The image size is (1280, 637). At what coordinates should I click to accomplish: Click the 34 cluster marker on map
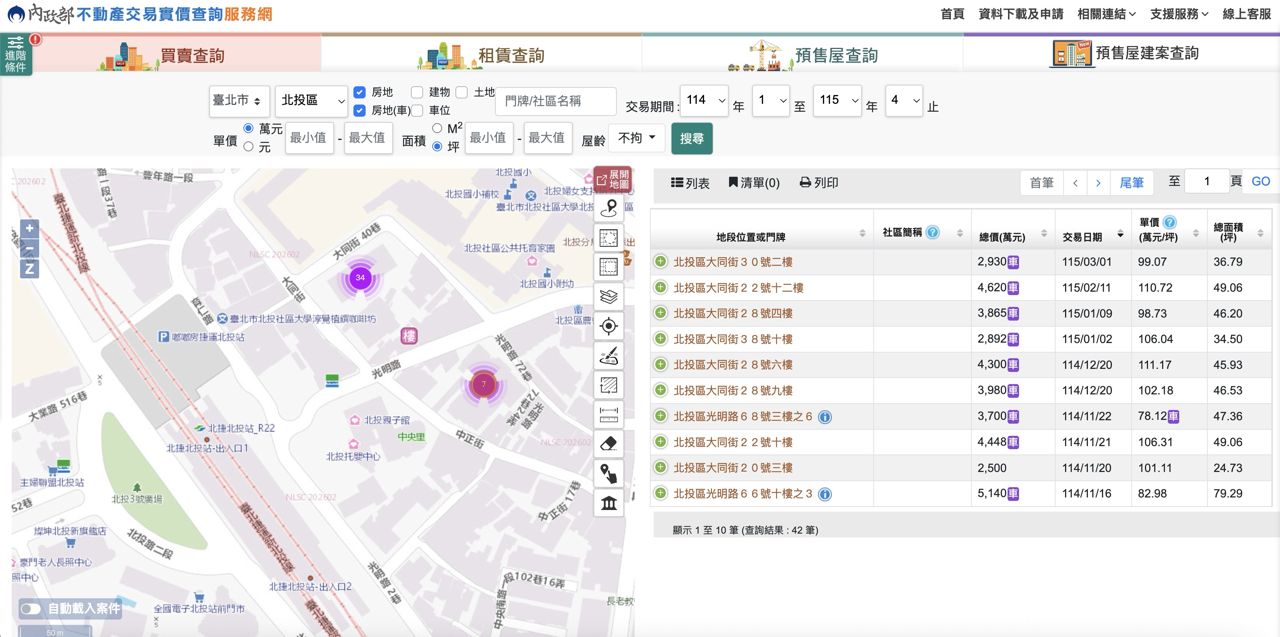360,278
